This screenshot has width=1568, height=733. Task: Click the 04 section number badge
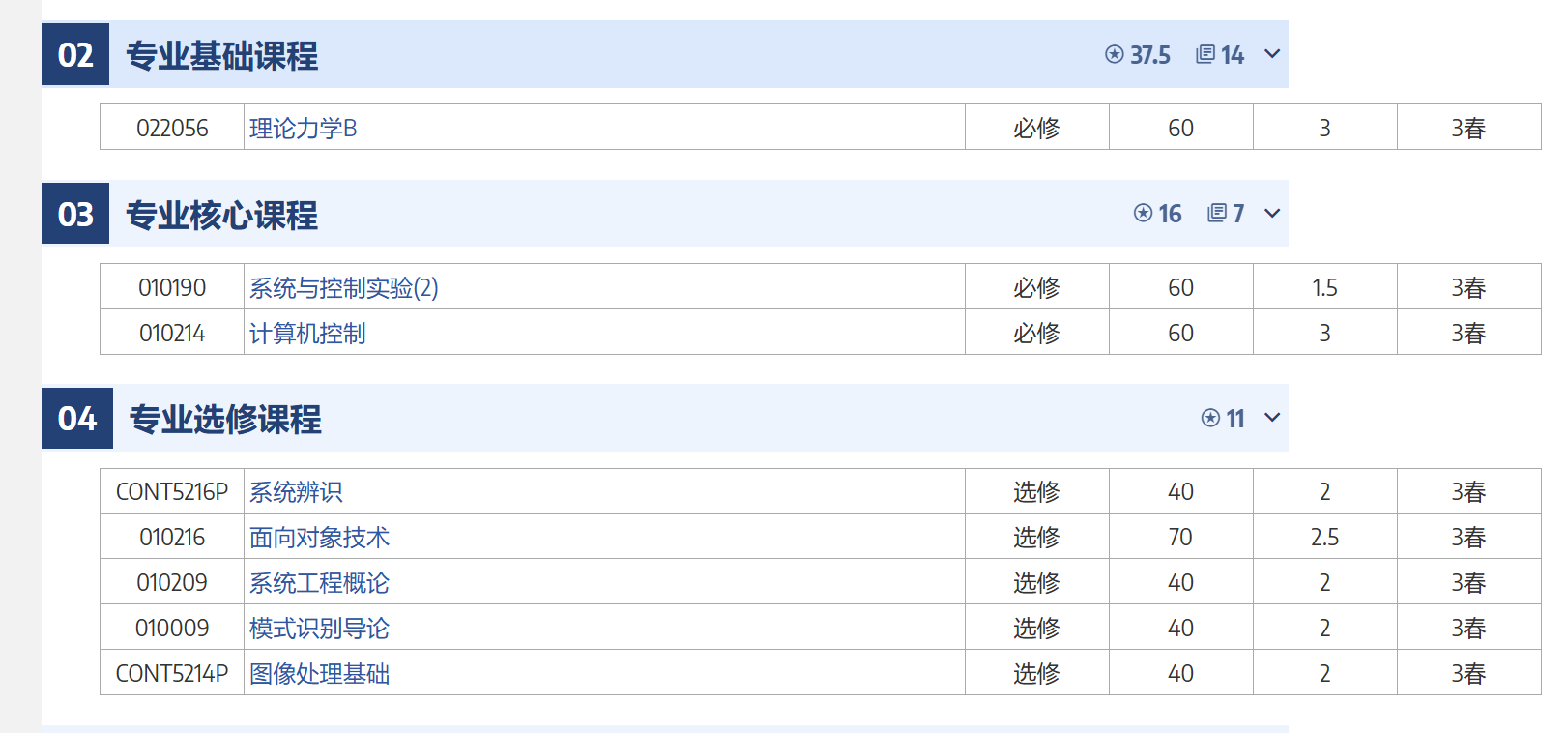[77, 419]
